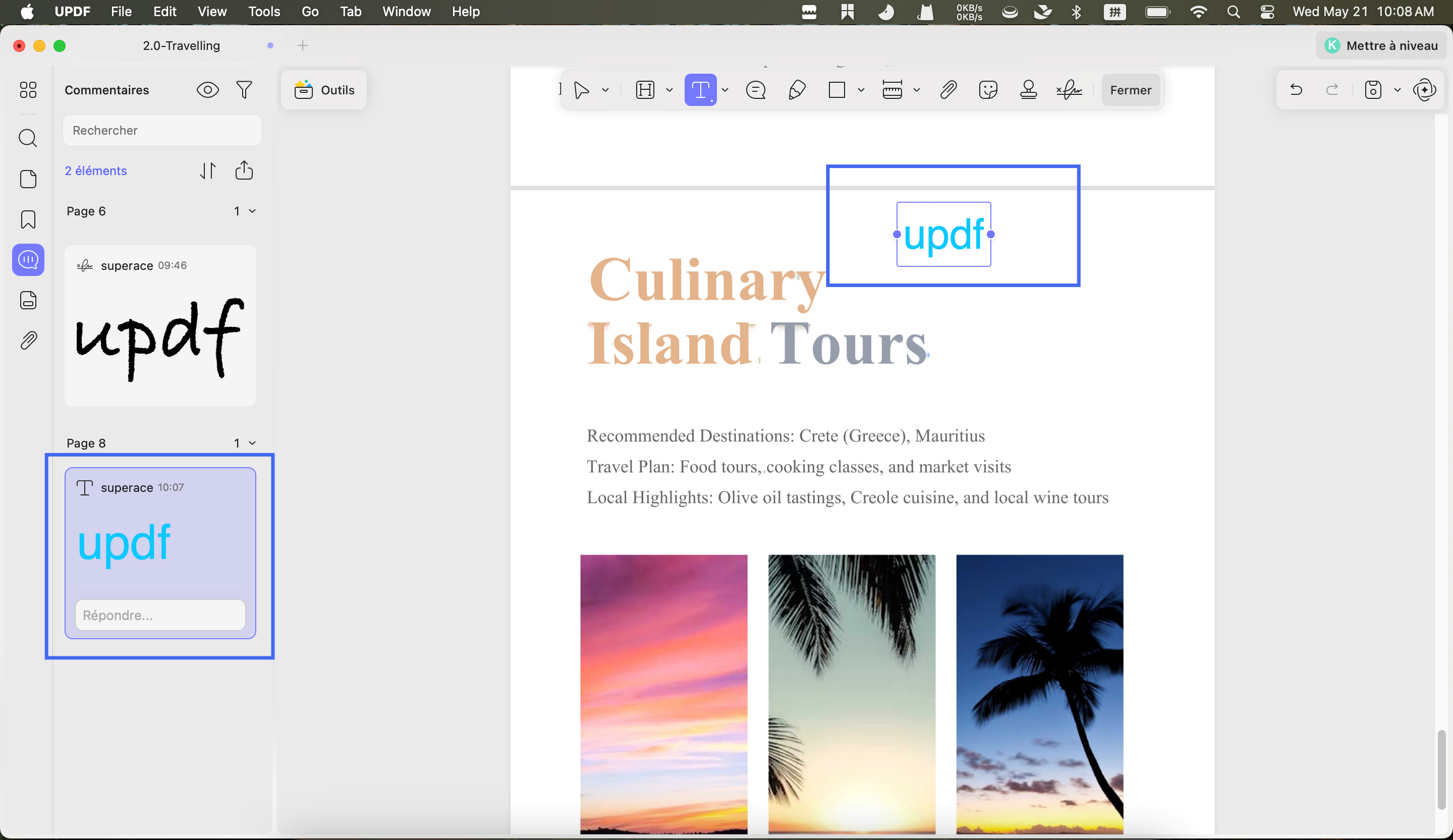
Task: Open the bookmarks panel in sidebar
Action: [x=28, y=219]
